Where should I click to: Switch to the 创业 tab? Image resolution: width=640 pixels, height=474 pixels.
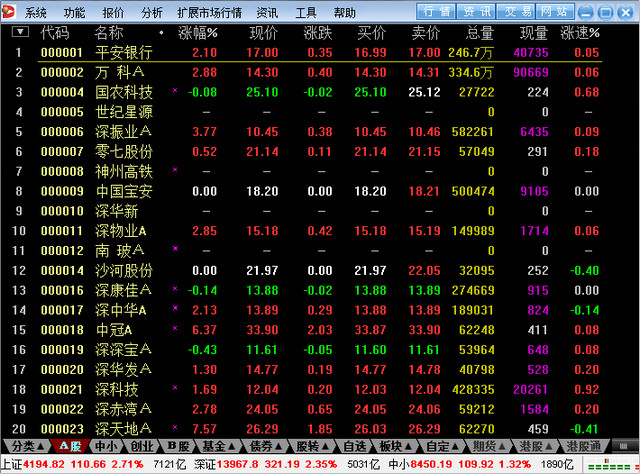pyautogui.click(x=141, y=446)
